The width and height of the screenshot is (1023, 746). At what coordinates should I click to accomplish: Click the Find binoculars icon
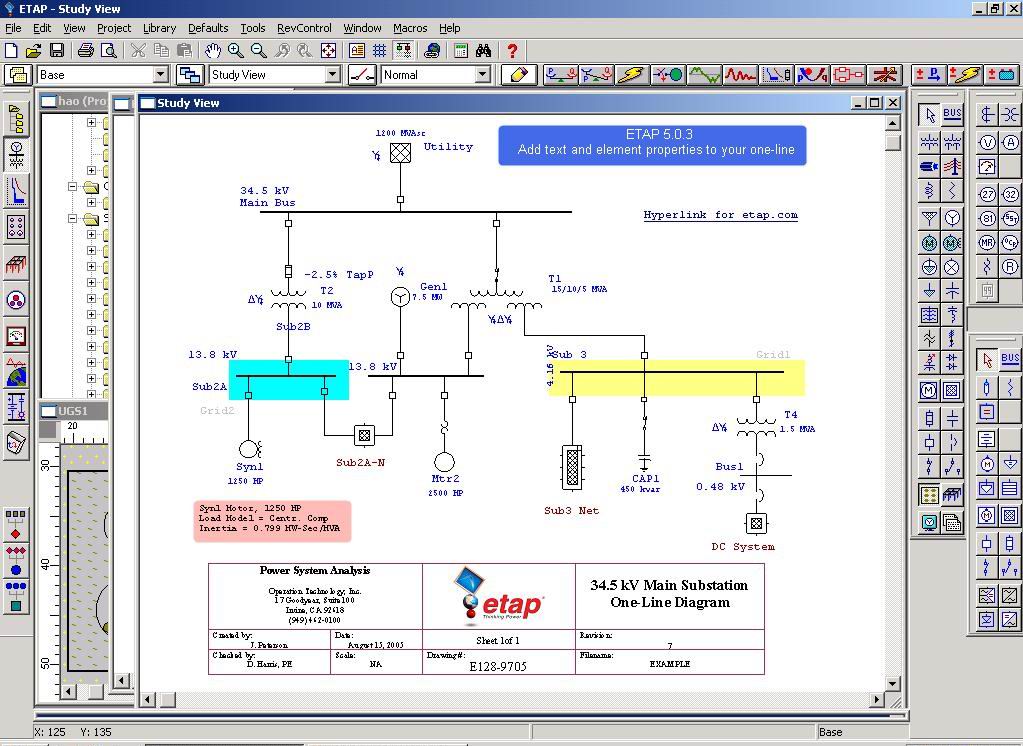point(483,50)
